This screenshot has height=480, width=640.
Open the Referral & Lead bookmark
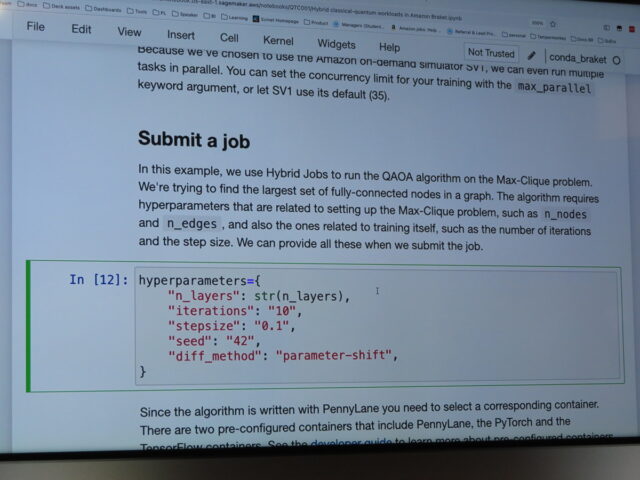[x=472, y=32]
